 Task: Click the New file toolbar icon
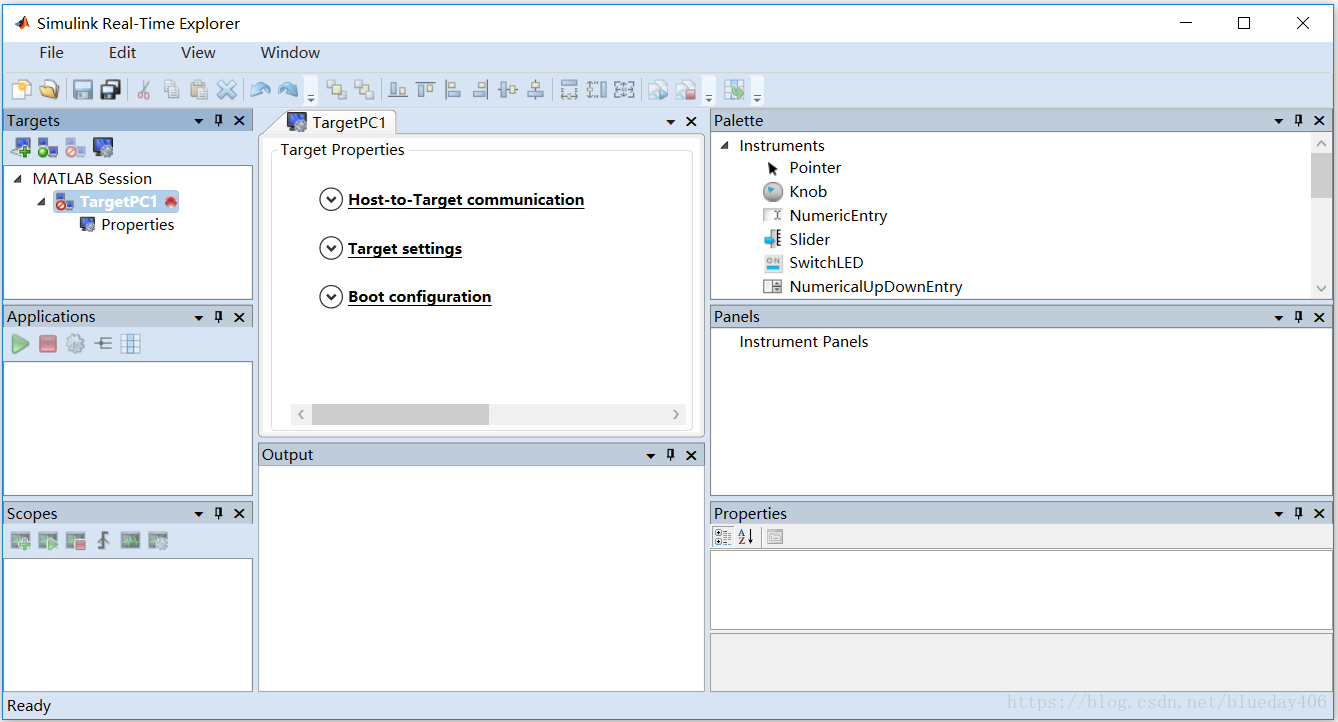(x=21, y=89)
